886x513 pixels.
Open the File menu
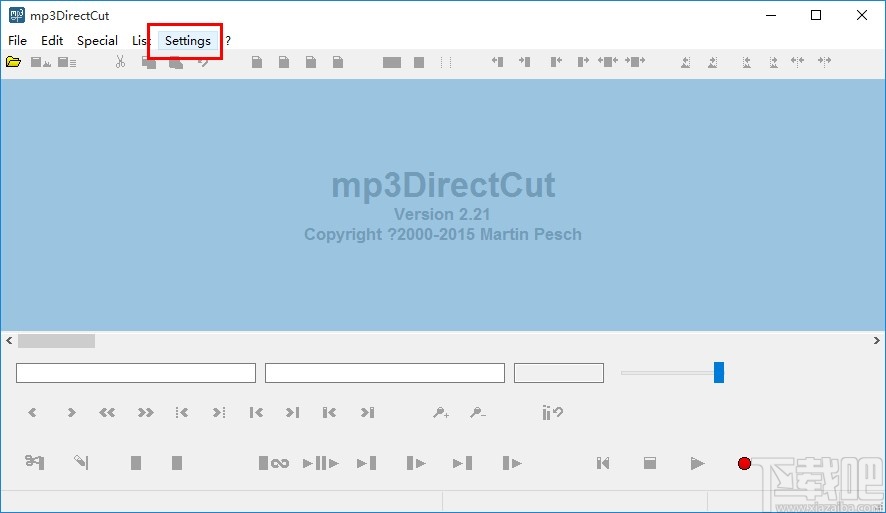17,41
